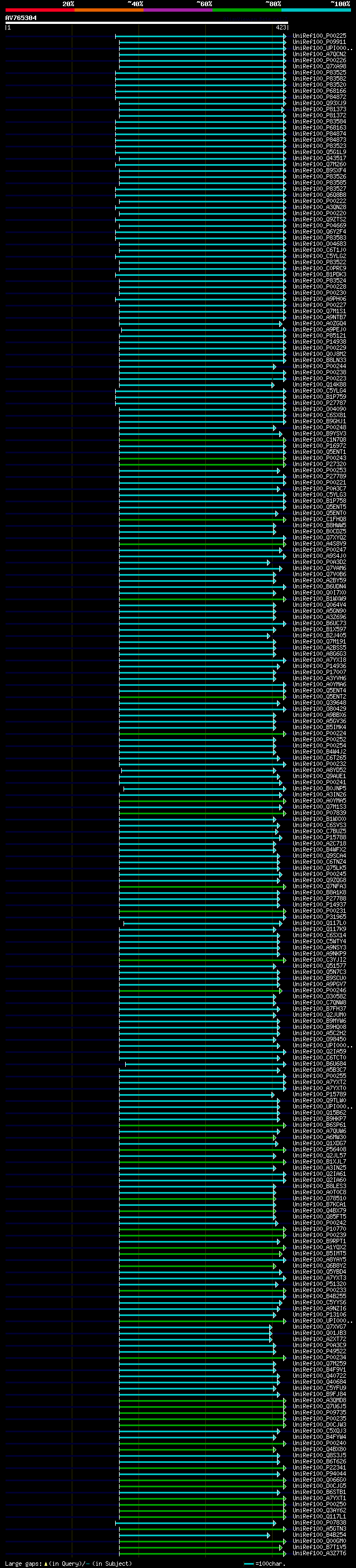The height and width of the screenshot is (1568, 356).
Task: Click the white query length bar
Action: [147, 23]
